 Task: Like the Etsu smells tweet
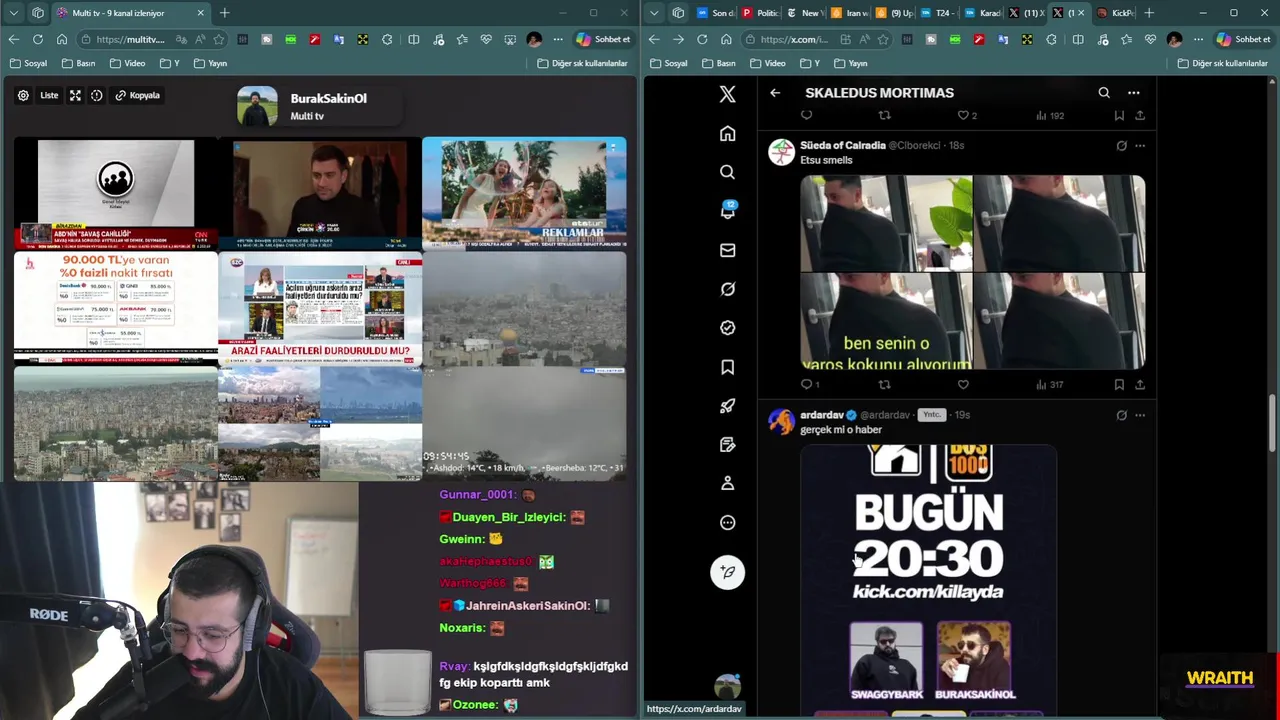pyautogui.click(x=963, y=384)
